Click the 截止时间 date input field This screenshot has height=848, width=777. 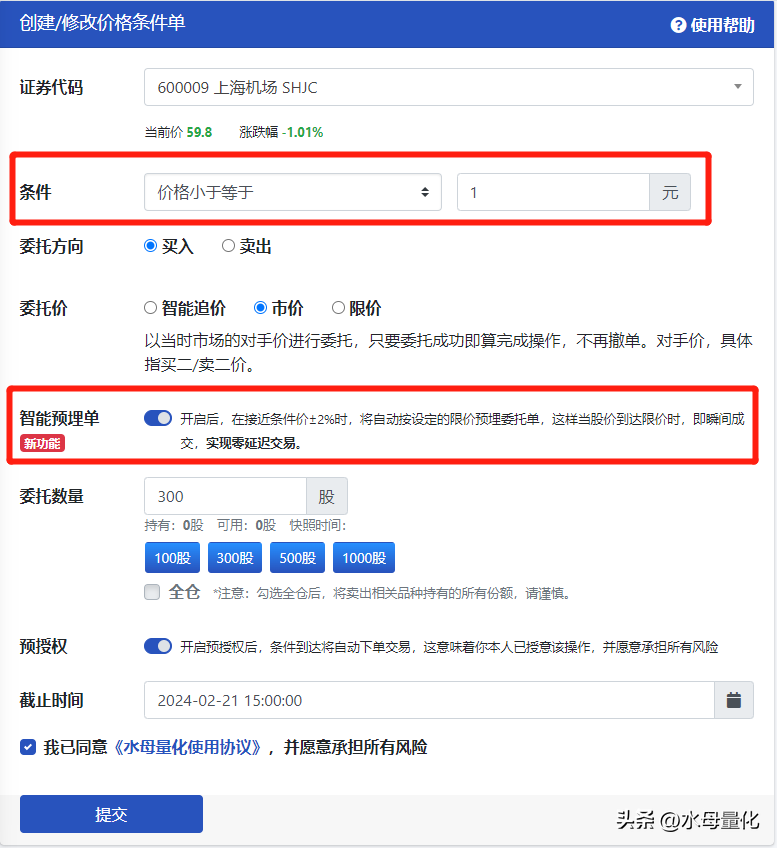click(x=429, y=700)
